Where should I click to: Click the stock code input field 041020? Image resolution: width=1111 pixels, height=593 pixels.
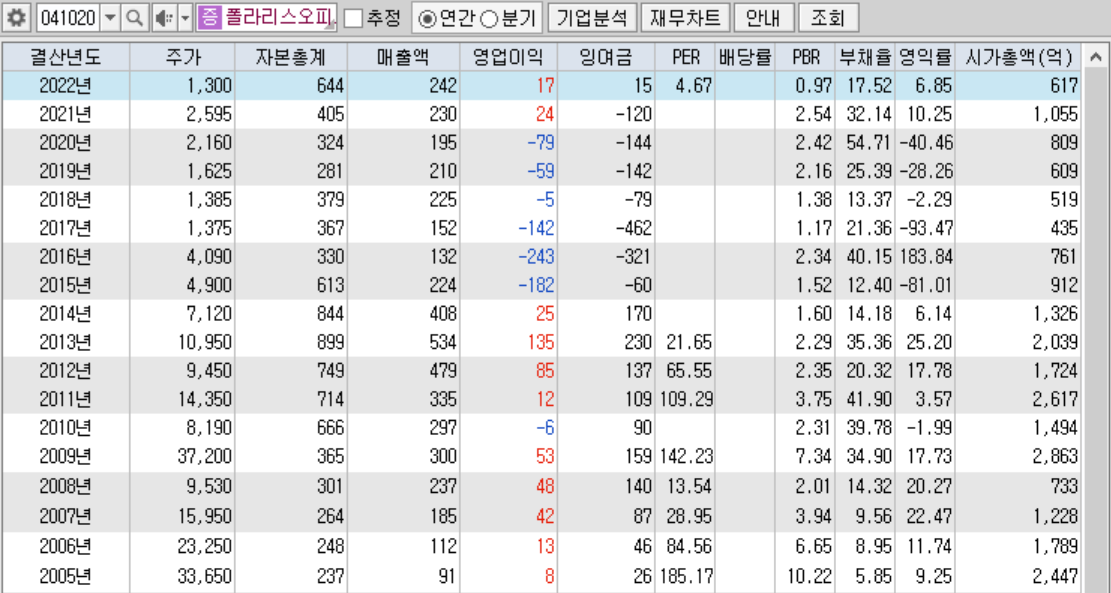68,18
